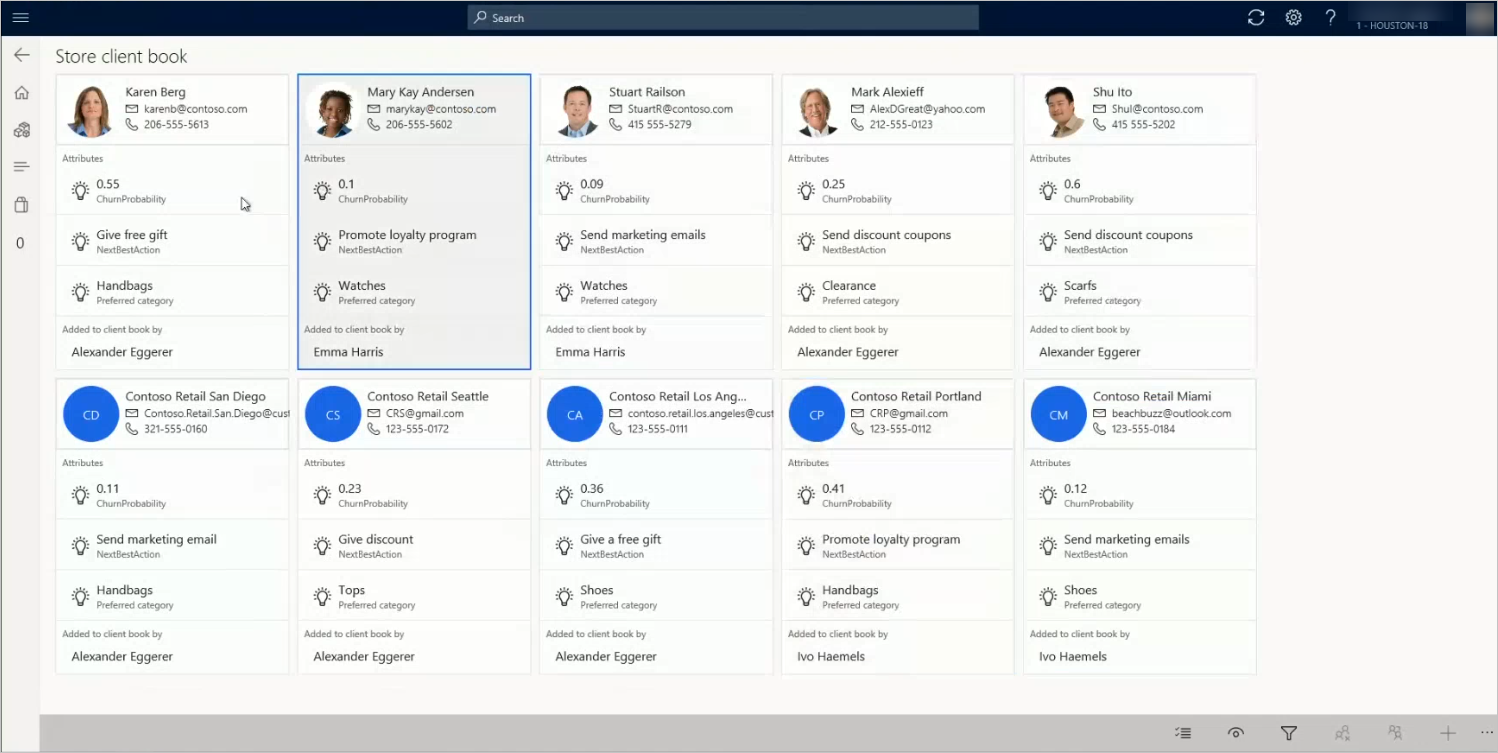The height and width of the screenshot is (753, 1498).
Task: Open the insights eye icon in bottom toolbar
Action: pos(1236,733)
